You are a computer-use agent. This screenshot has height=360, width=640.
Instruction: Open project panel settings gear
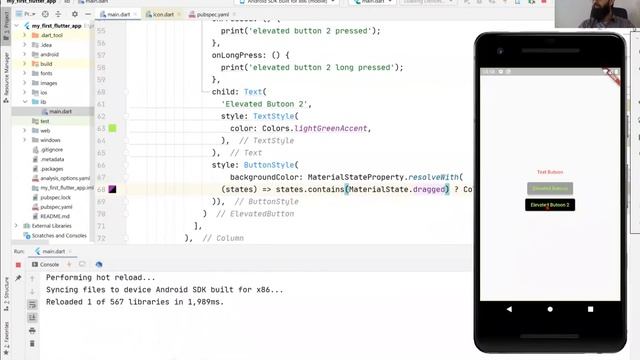coord(75,14)
